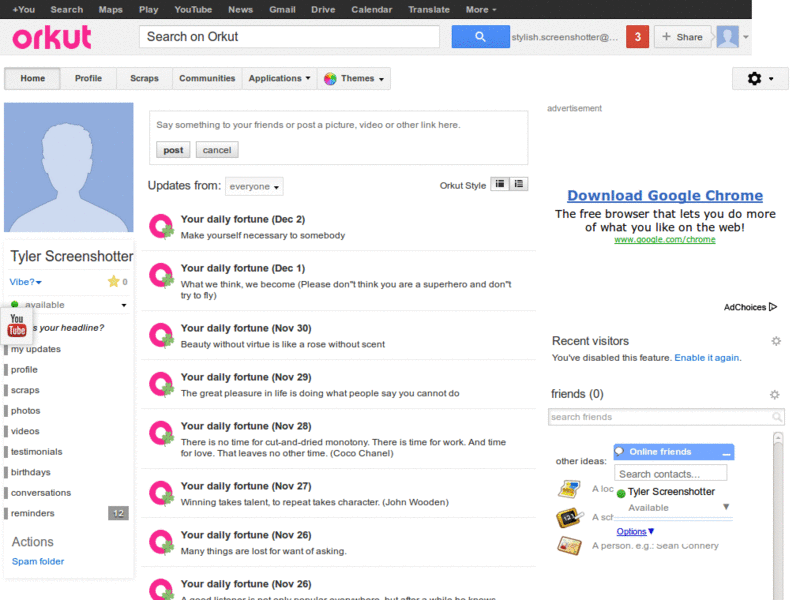Click the large profile picture placeholder
This screenshot has width=800, height=600.
click(68, 167)
